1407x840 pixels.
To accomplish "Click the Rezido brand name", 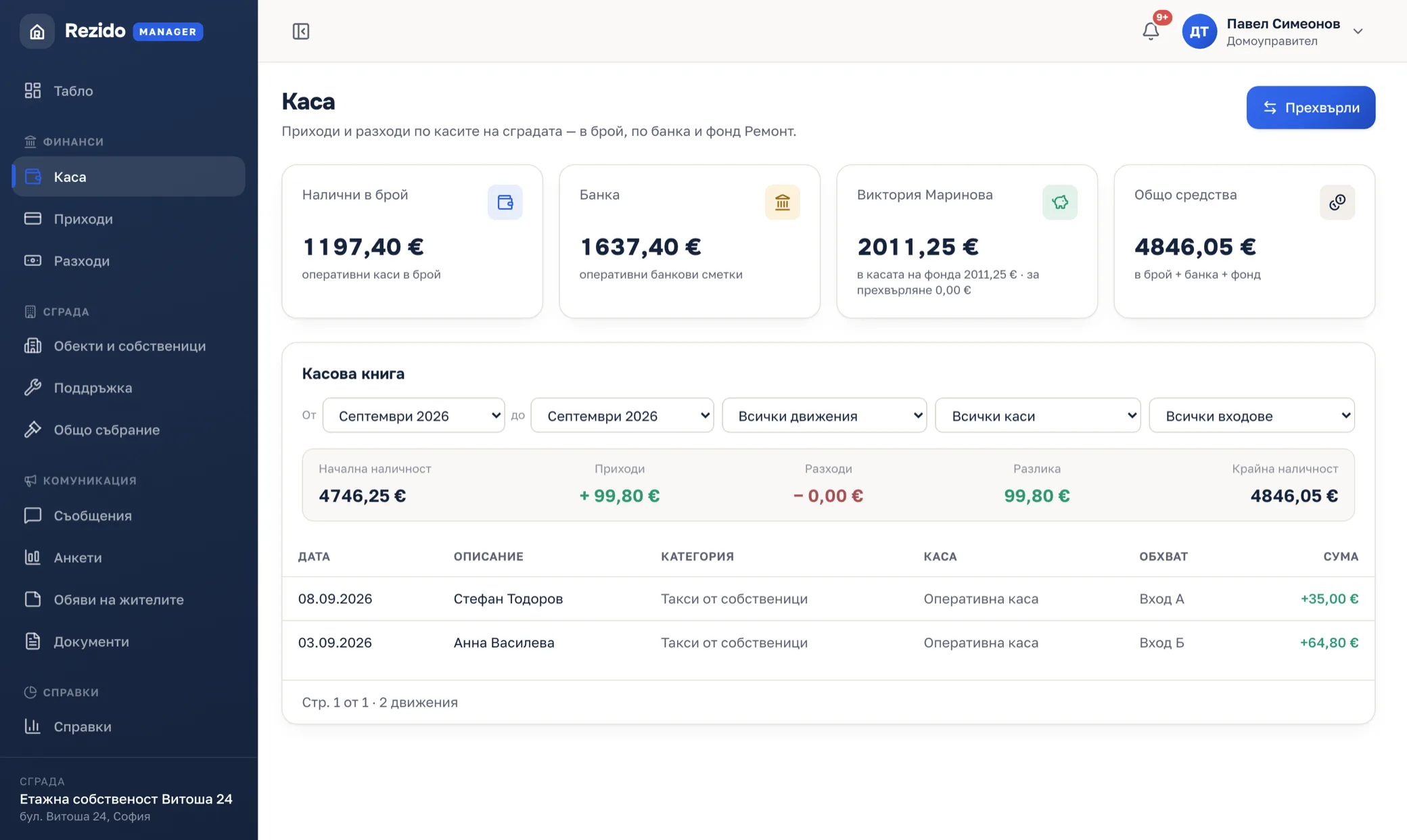I will coord(95,31).
